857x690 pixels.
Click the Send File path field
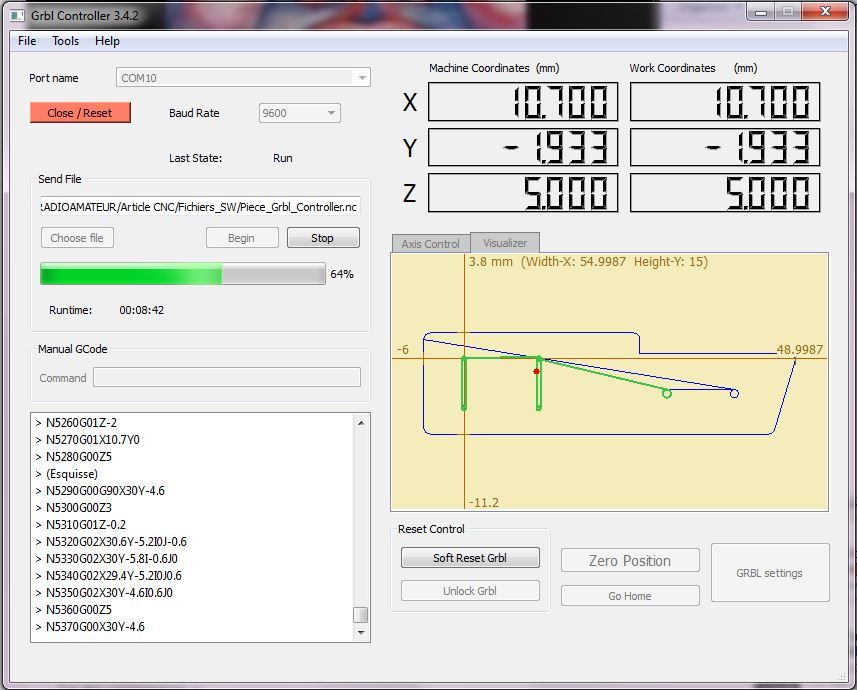pyautogui.click(x=200, y=207)
